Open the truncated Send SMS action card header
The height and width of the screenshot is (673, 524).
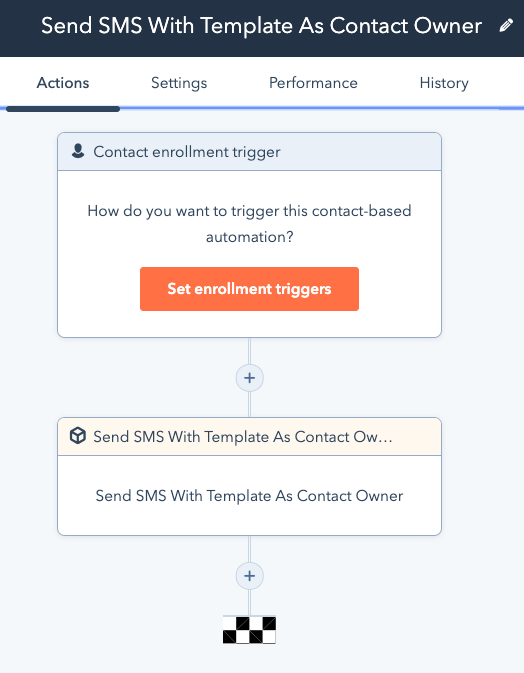click(249, 437)
